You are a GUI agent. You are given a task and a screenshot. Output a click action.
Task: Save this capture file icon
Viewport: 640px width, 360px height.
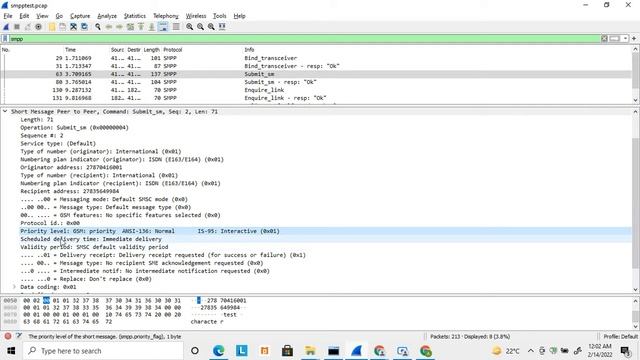pyautogui.click(x=62, y=27)
